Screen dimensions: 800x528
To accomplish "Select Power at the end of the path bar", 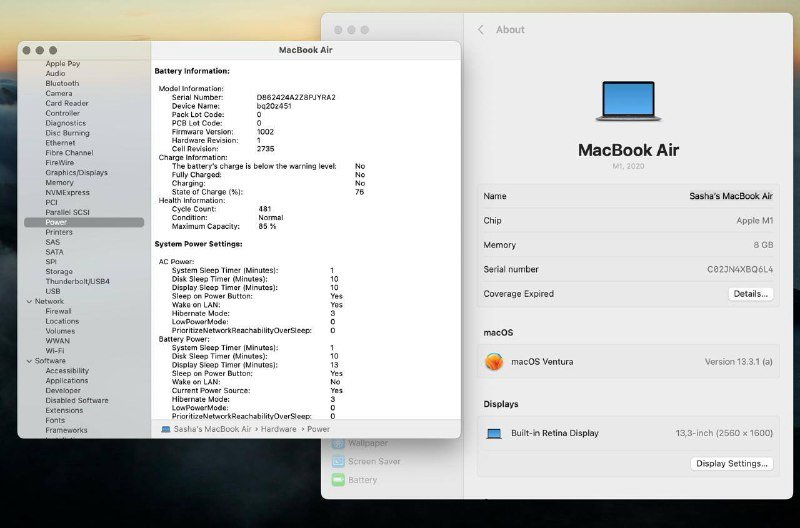I will (318, 430).
